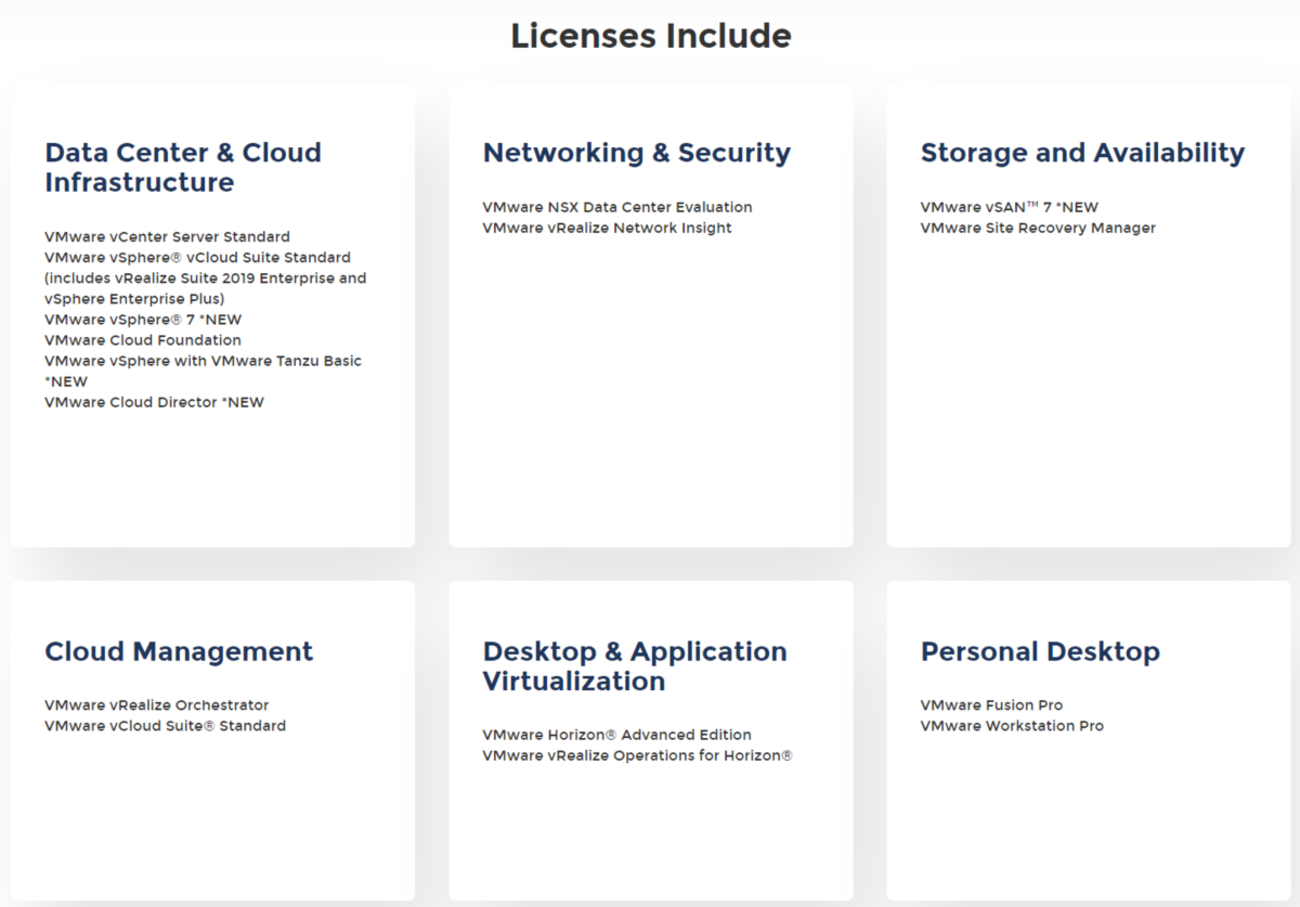Click VMware Cloud Foundation entry
Screen dimensions: 1300x907
pyautogui.click(x=143, y=340)
